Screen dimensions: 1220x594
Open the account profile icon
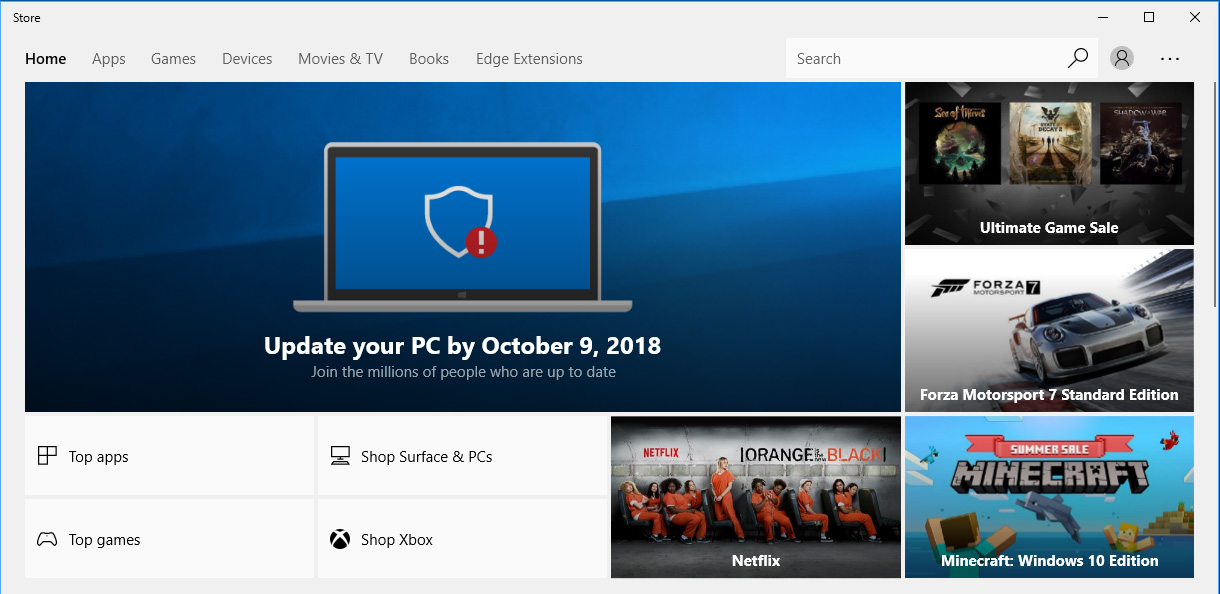point(1122,58)
